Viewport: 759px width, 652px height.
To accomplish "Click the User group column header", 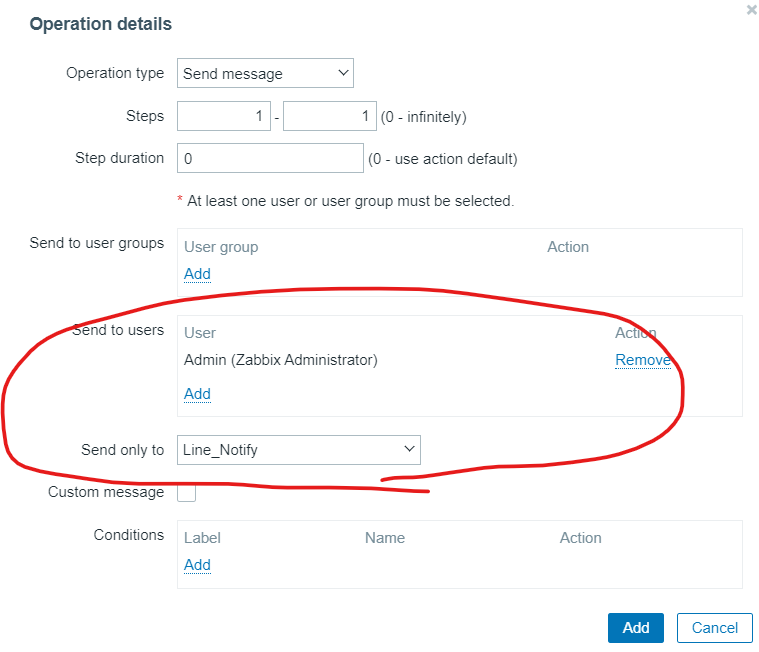I will tap(221, 247).
